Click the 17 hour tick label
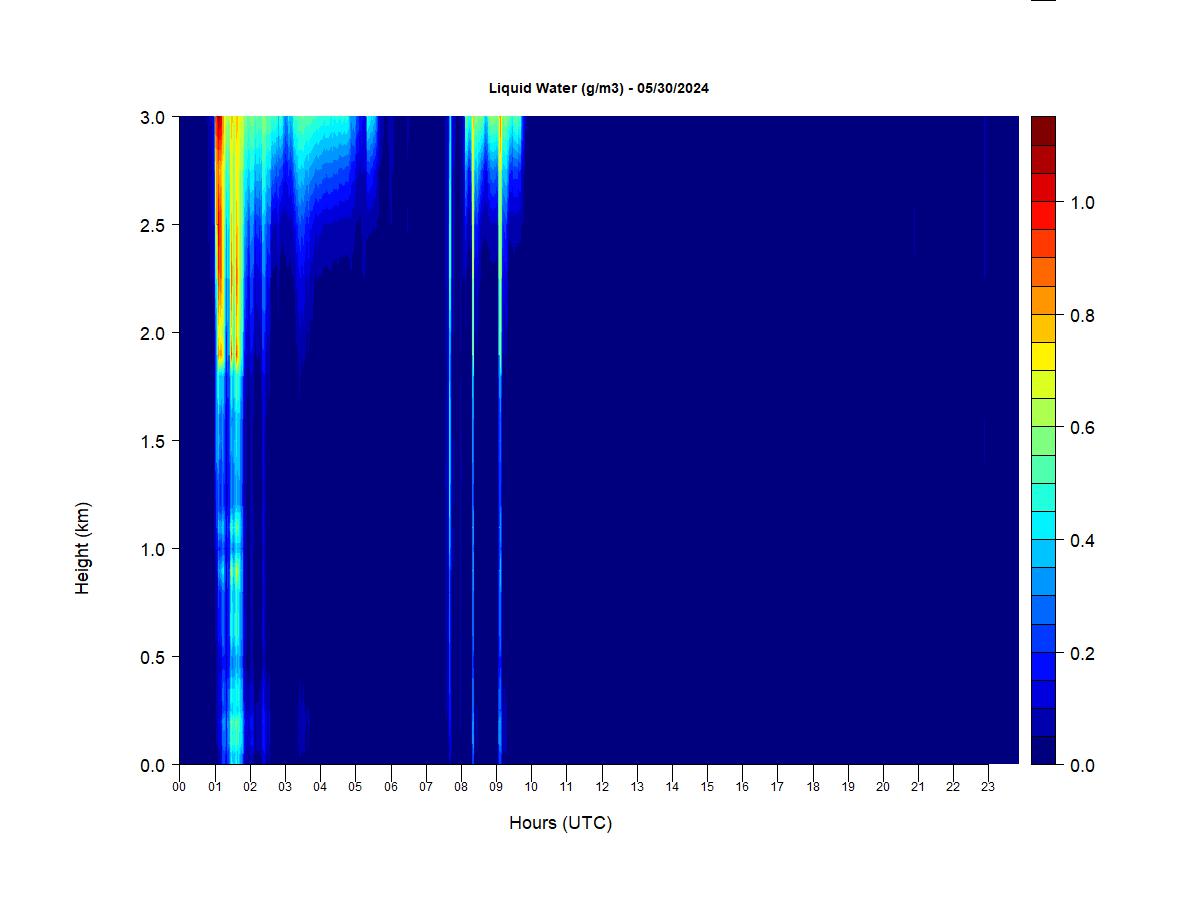This screenshot has width=1200, height=900. [777, 787]
